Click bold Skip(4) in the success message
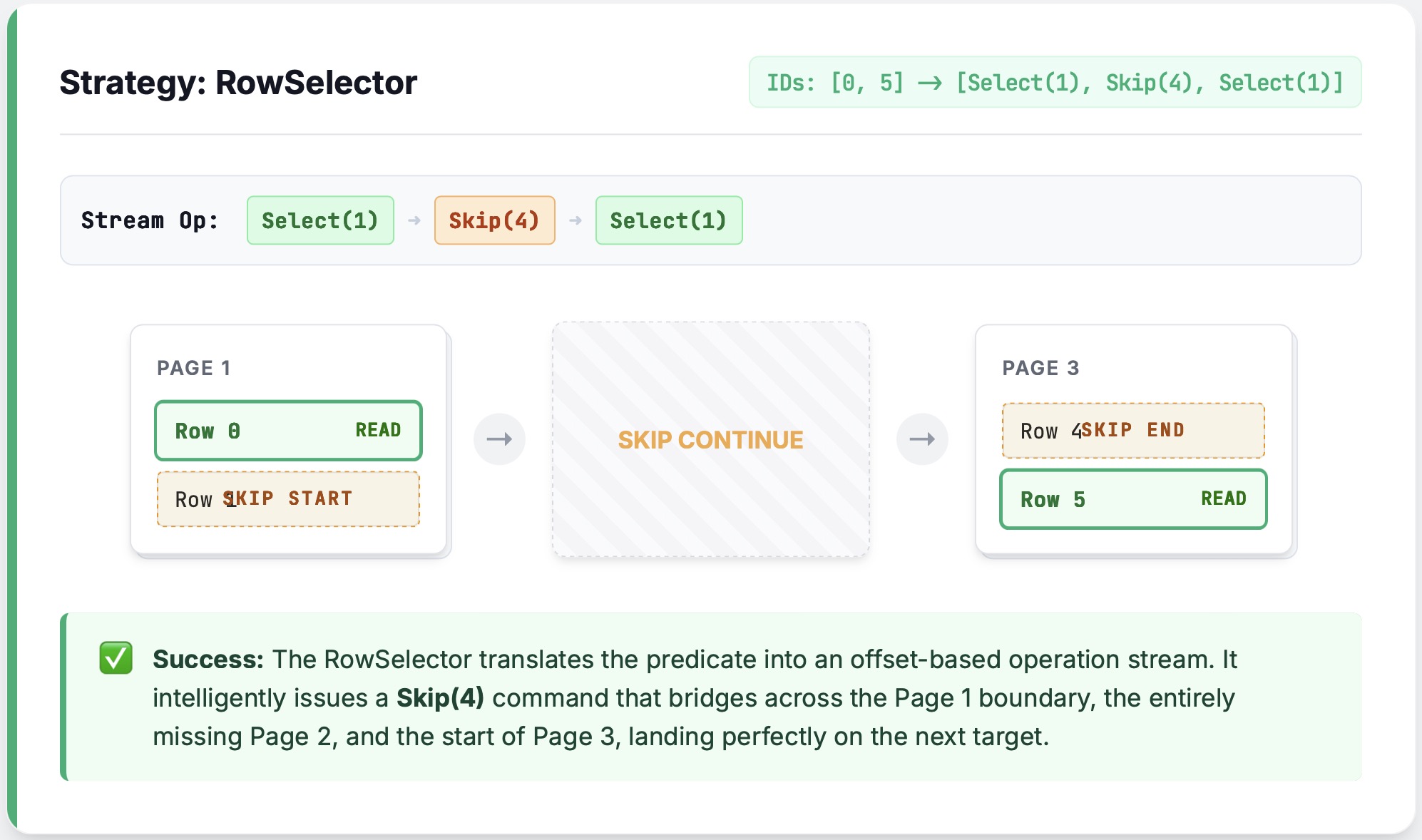The width and height of the screenshot is (1422, 840). coord(440,697)
